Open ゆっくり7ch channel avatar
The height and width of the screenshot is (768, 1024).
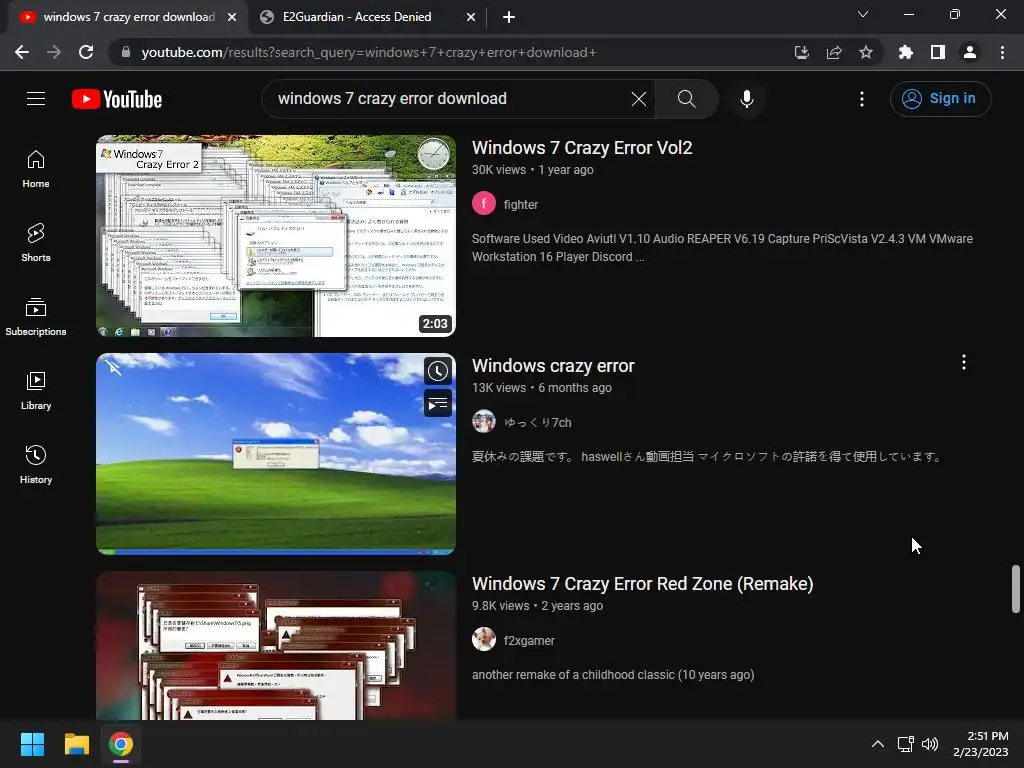tap(484, 422)
